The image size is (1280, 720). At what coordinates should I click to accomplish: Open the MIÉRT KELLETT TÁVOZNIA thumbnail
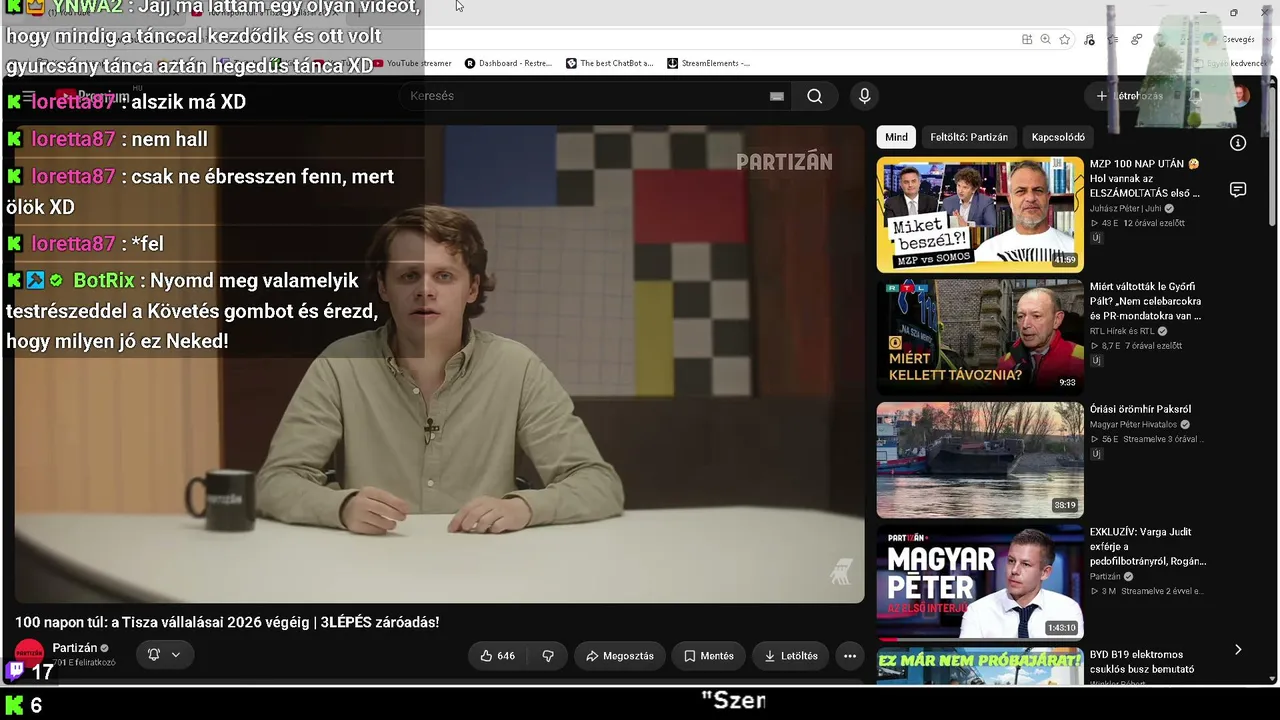pyautogui.click(x=980, y=337)
